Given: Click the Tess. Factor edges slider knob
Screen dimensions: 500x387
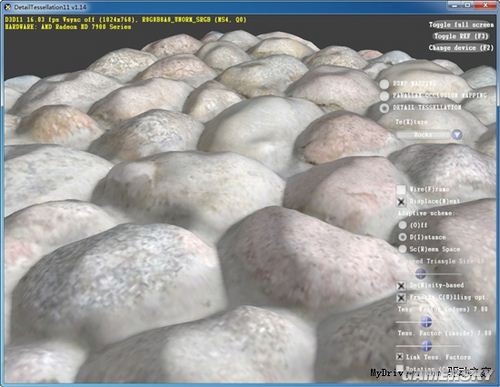Looking at the screenshot, I should click(426, 322).
